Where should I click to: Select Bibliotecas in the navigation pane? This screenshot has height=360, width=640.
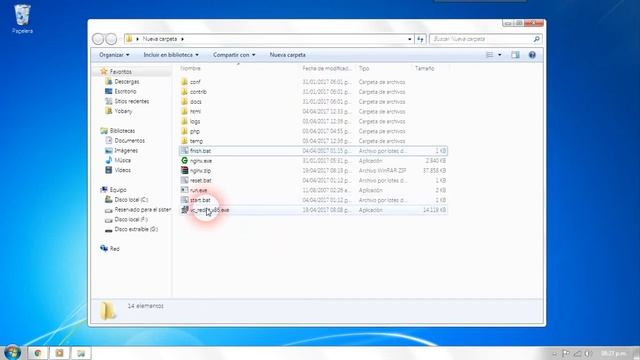(x=122, y=131)
